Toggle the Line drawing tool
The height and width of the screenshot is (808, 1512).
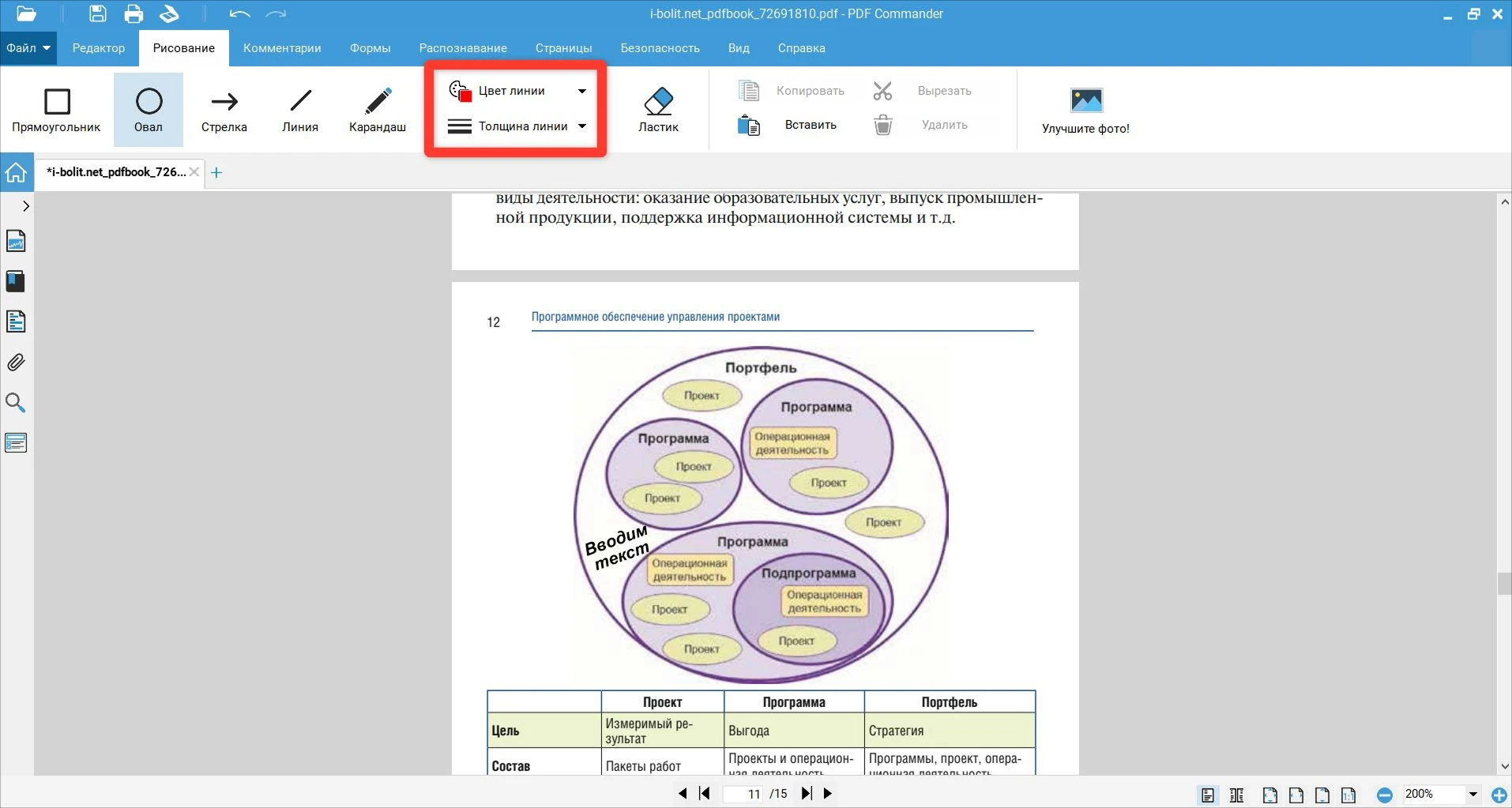(x=300, y=110)
